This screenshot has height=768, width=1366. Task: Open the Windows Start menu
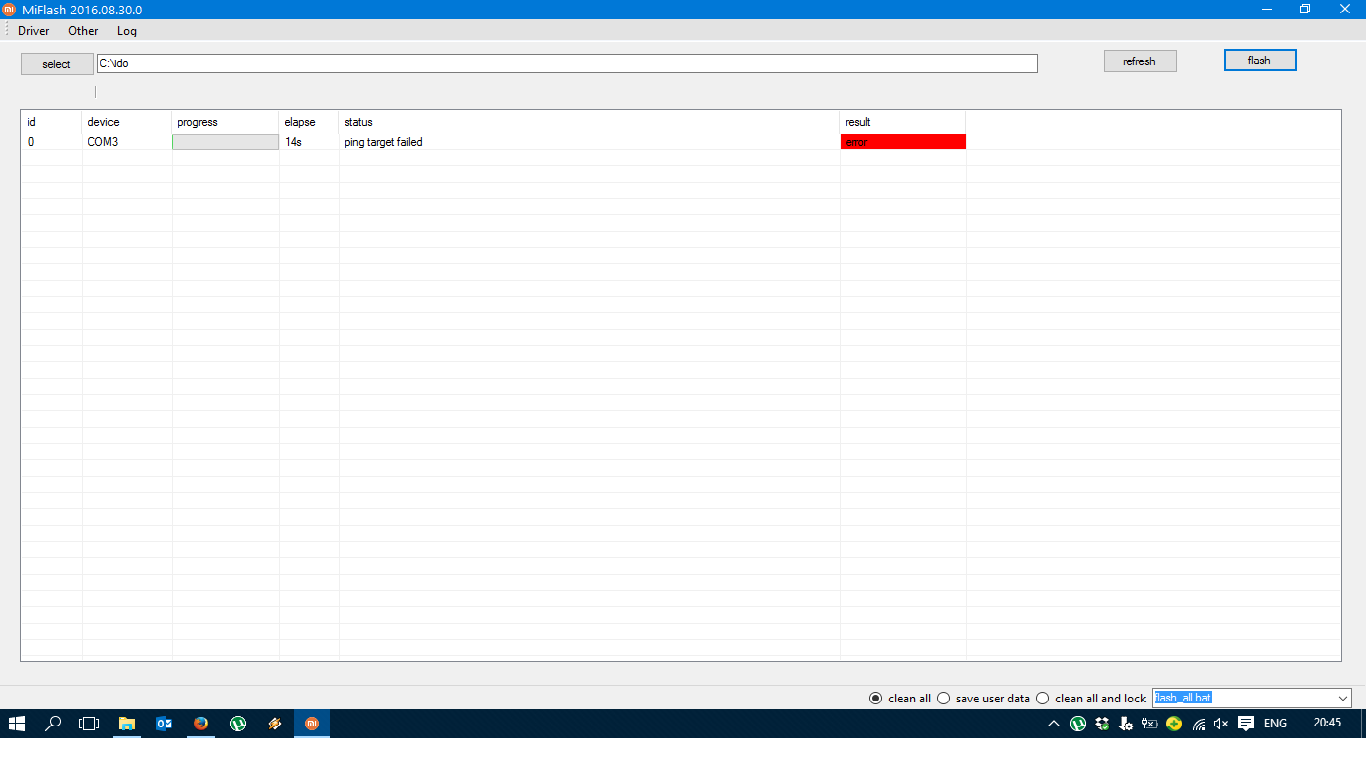coord(17,723)
